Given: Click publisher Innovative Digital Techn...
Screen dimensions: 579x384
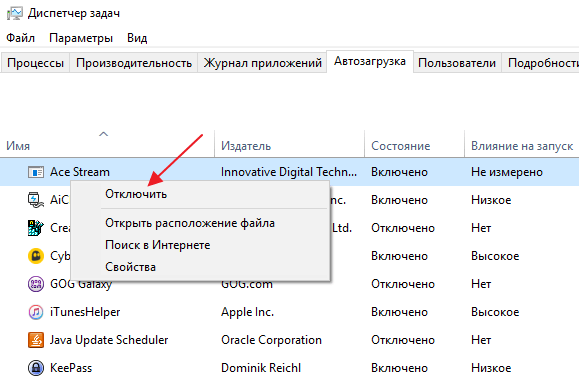Looking at the screenshot, I should point(289,172).
